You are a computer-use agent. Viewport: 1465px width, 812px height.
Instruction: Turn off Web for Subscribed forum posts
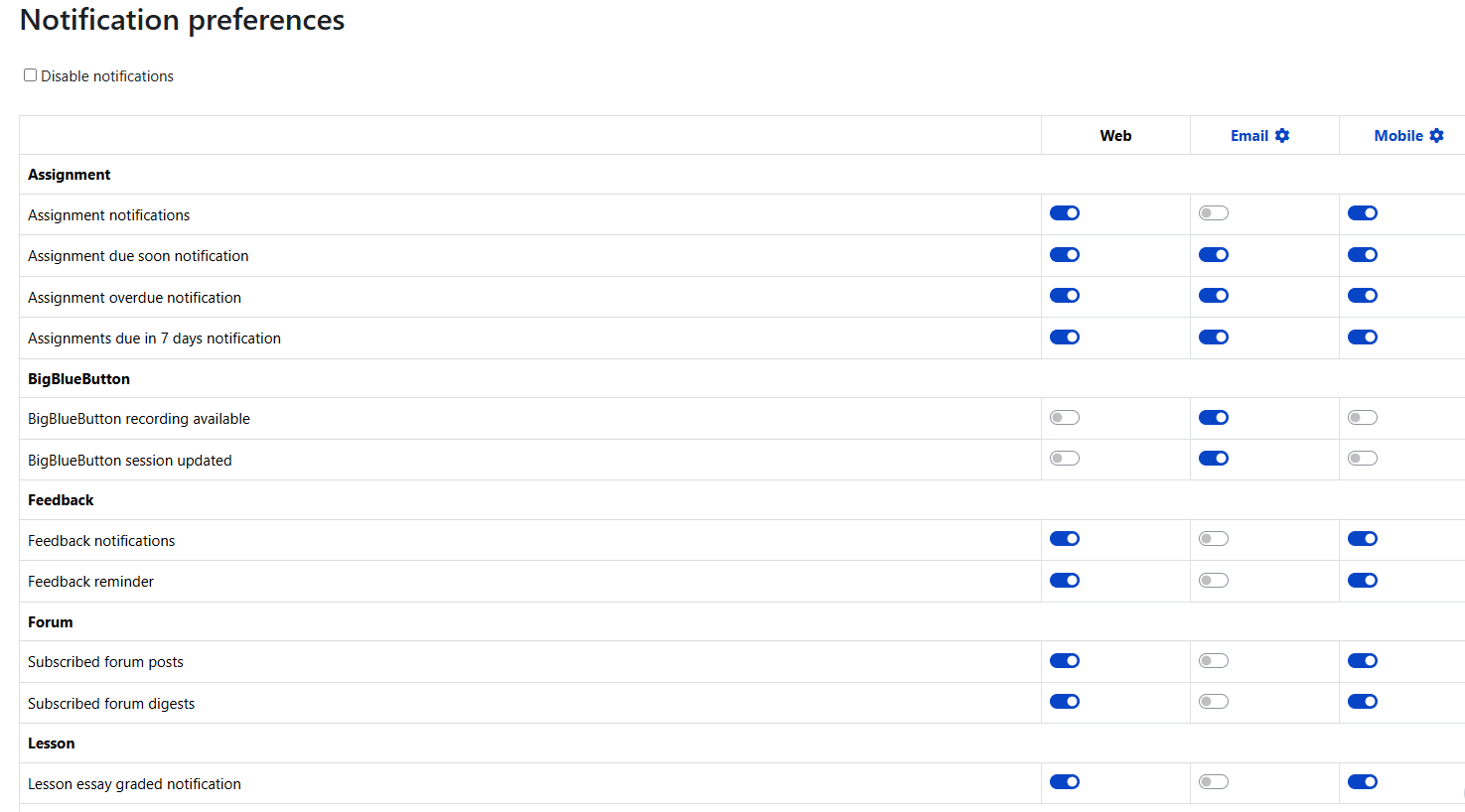pyautogui.click(x=1065, y=661)
